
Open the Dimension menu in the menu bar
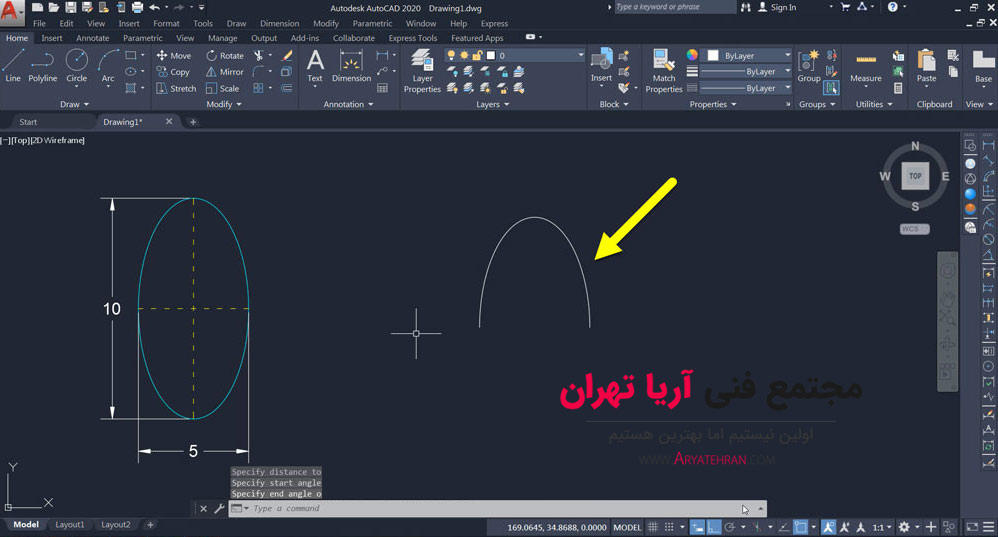(279, 24)
